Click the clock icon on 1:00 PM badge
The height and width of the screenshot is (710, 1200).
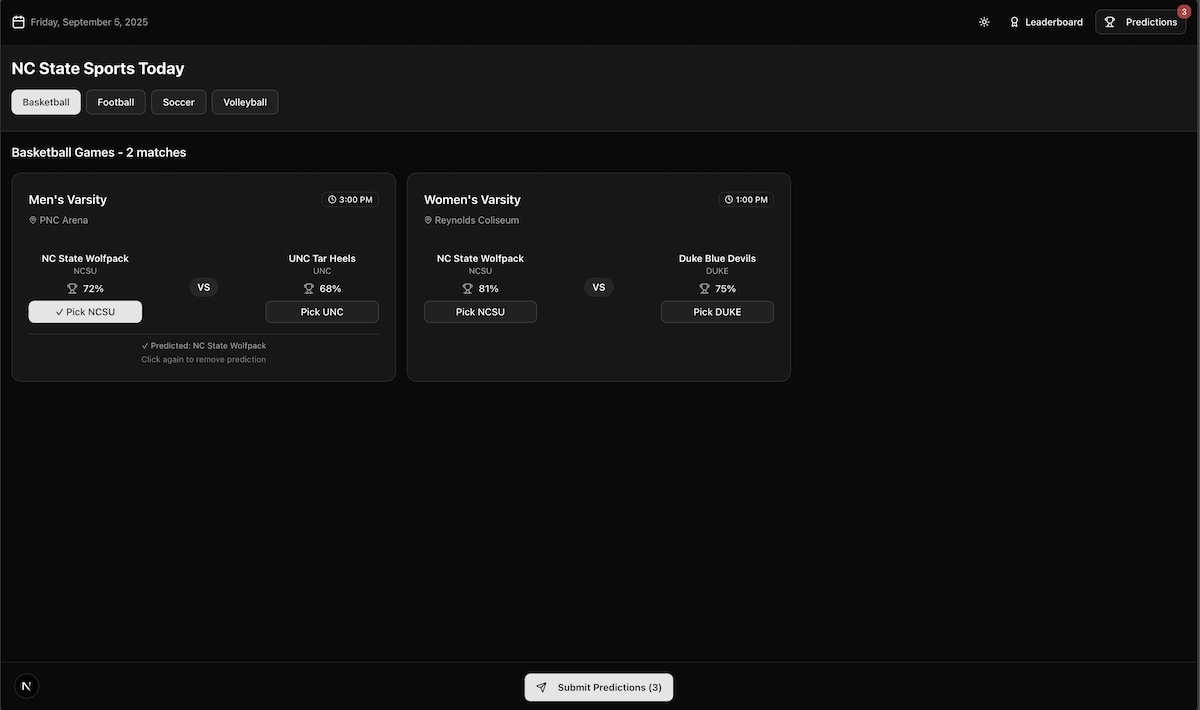click(728, 200)
